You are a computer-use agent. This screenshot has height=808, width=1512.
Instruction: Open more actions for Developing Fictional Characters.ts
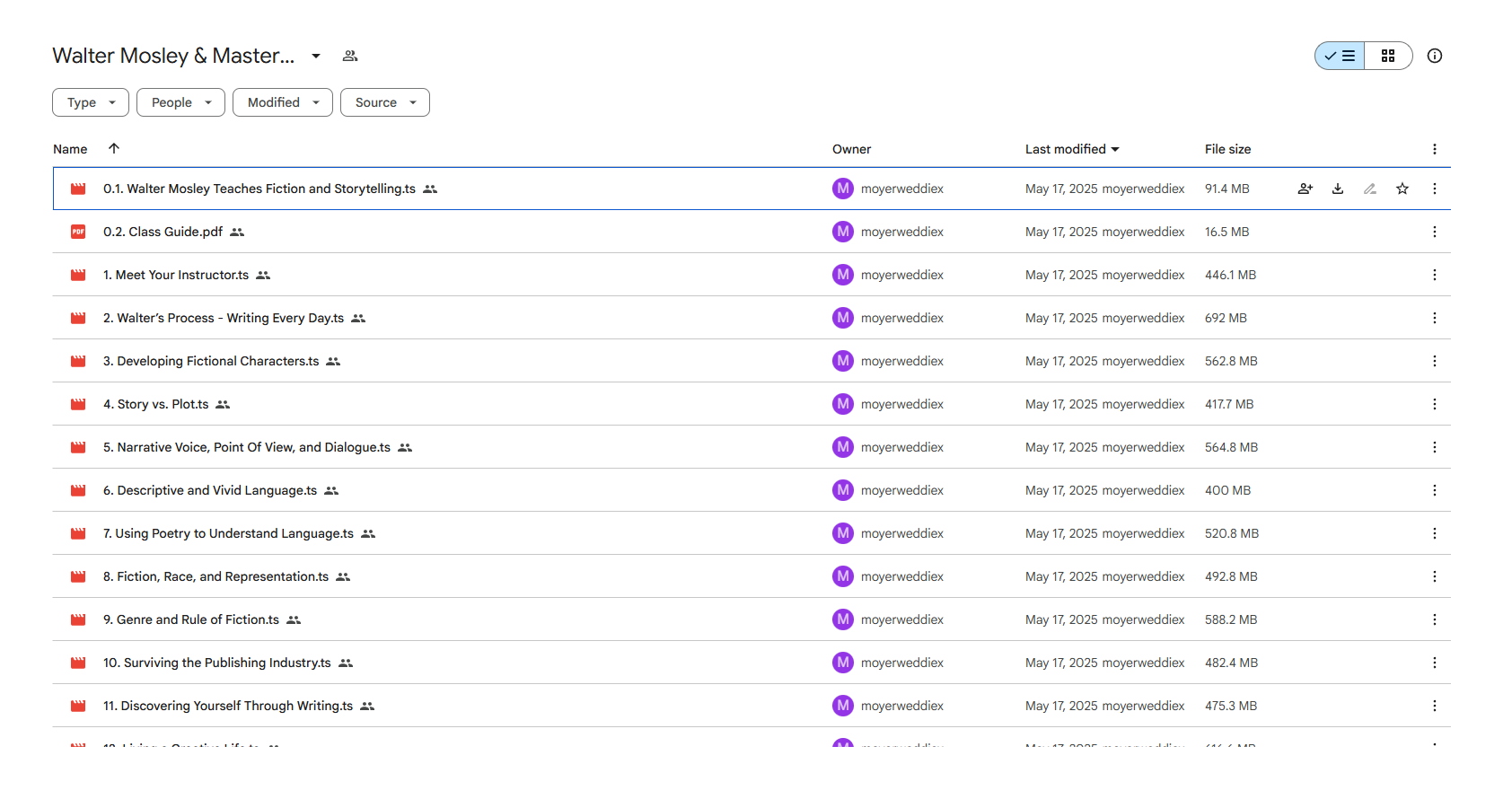tap(1435, 361)
